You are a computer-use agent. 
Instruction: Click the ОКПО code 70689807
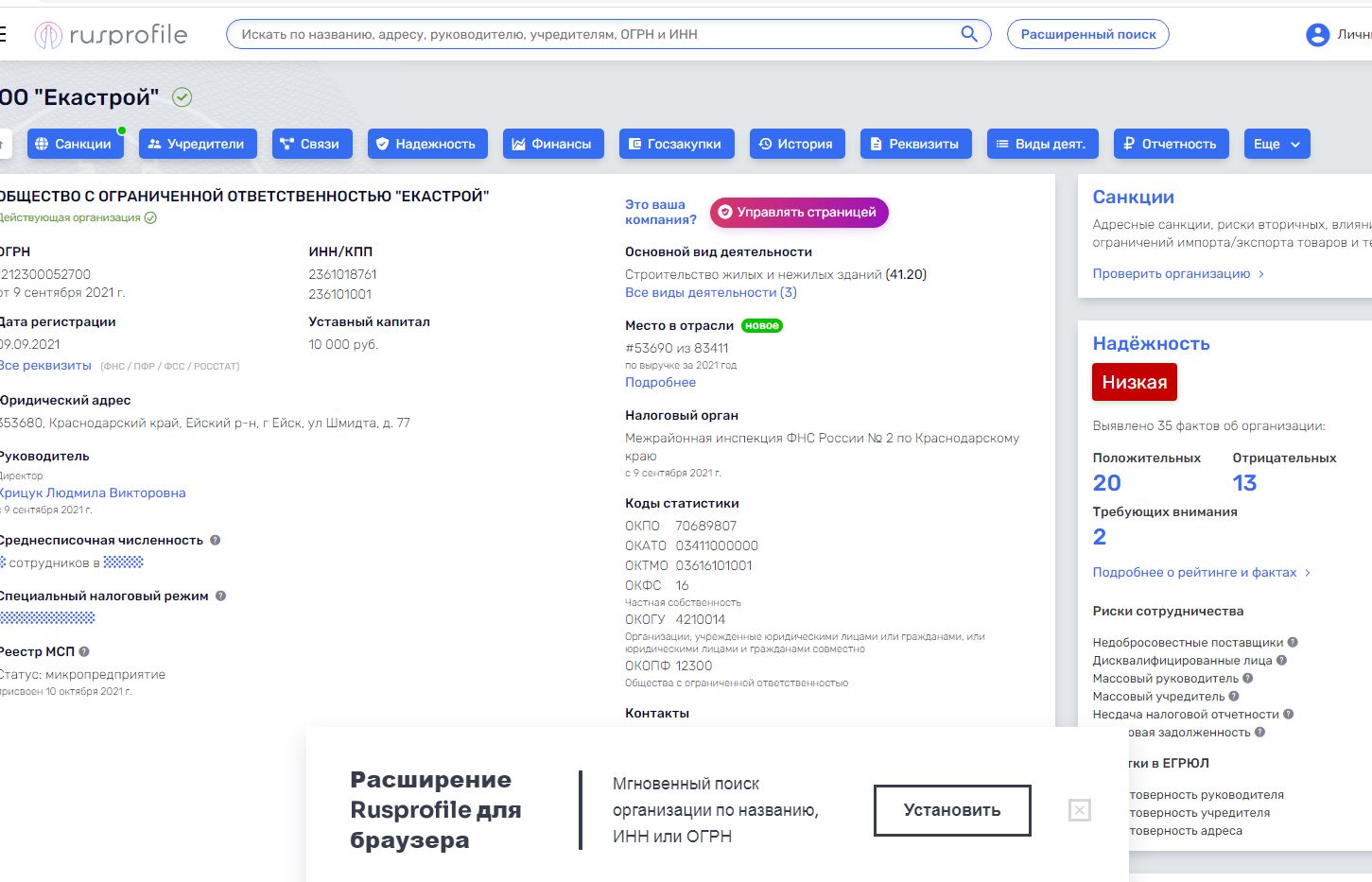(705, 526)
